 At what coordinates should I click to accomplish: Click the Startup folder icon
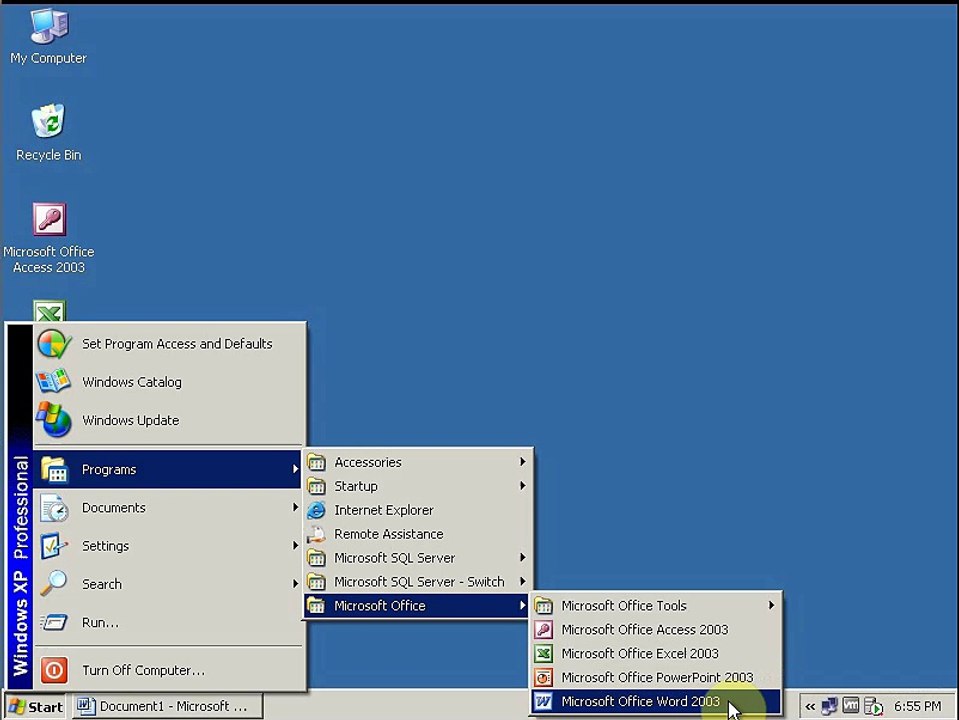click(x=316, y=486)
